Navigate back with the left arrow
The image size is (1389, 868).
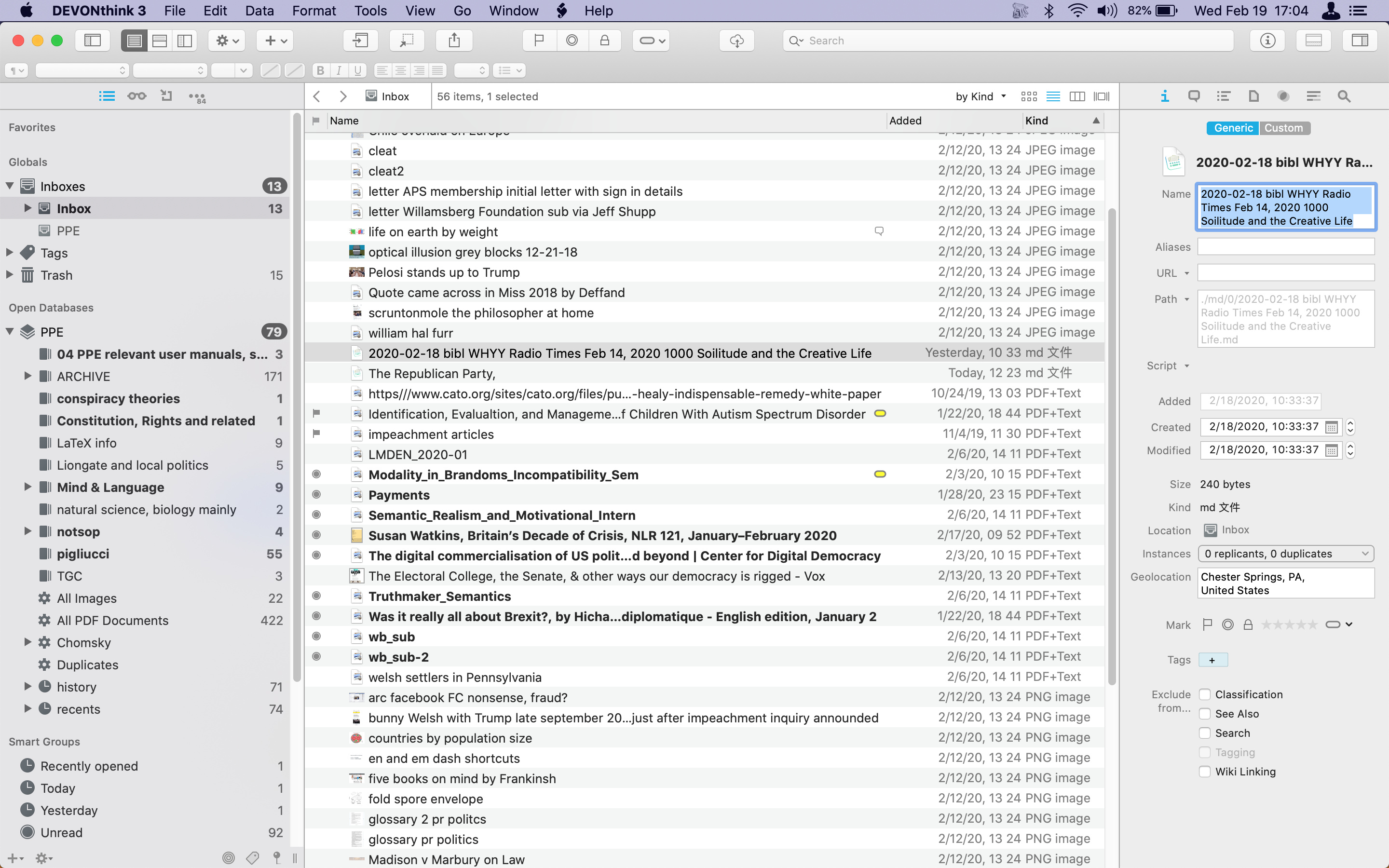317,96
